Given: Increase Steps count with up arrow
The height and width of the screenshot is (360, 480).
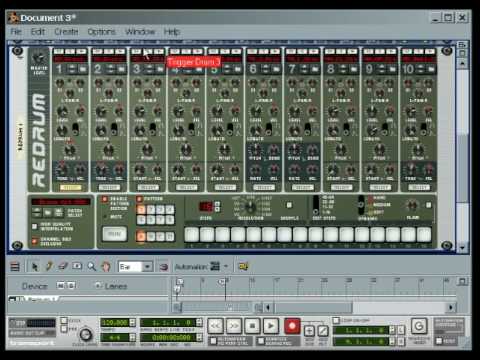Looking at the screenshot, I should pos(217,203).
